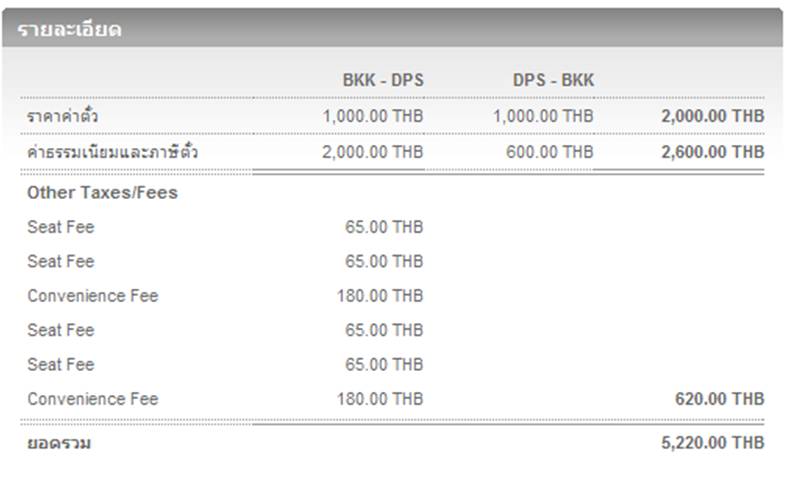The height and width of the screenshot is (482, 805).
Task: Click the 620.00 THB other fees subtotal
Action: point(719,399)
